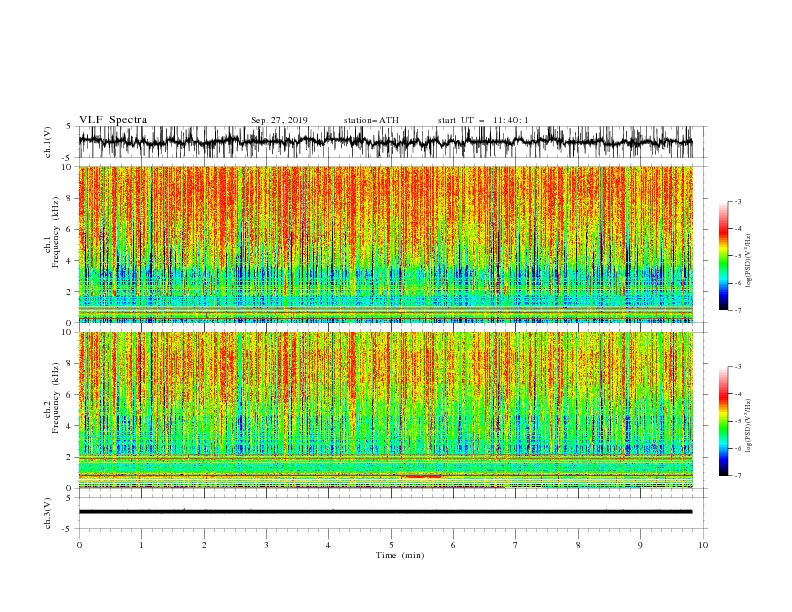Image resolution: width=792 pixels, height=612 pixels.
Task: Click the red emission streak in ch.2 spectrogram
Action: [x=423, y=476]
